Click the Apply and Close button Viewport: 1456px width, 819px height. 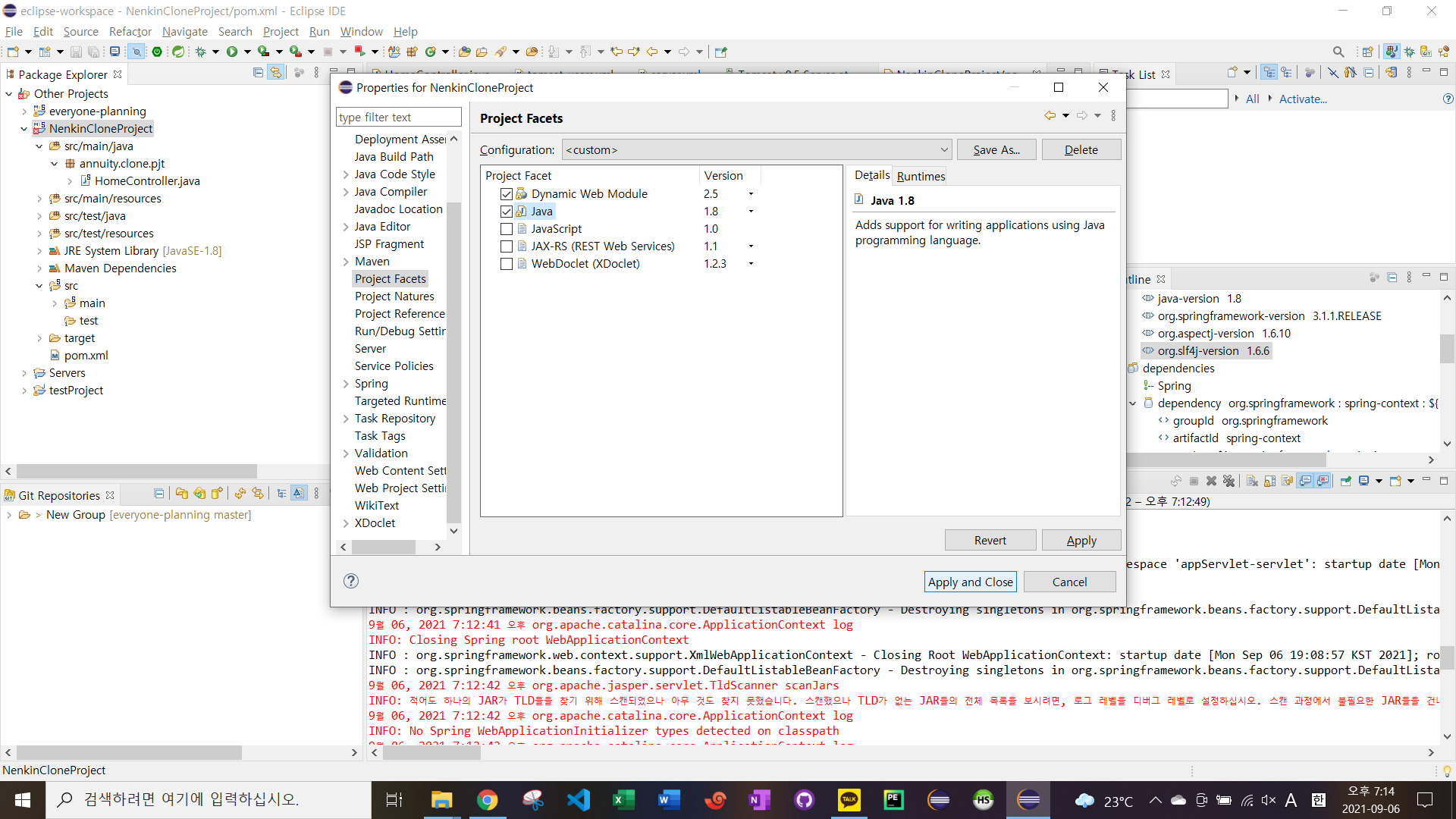click(x=971, y=582)
